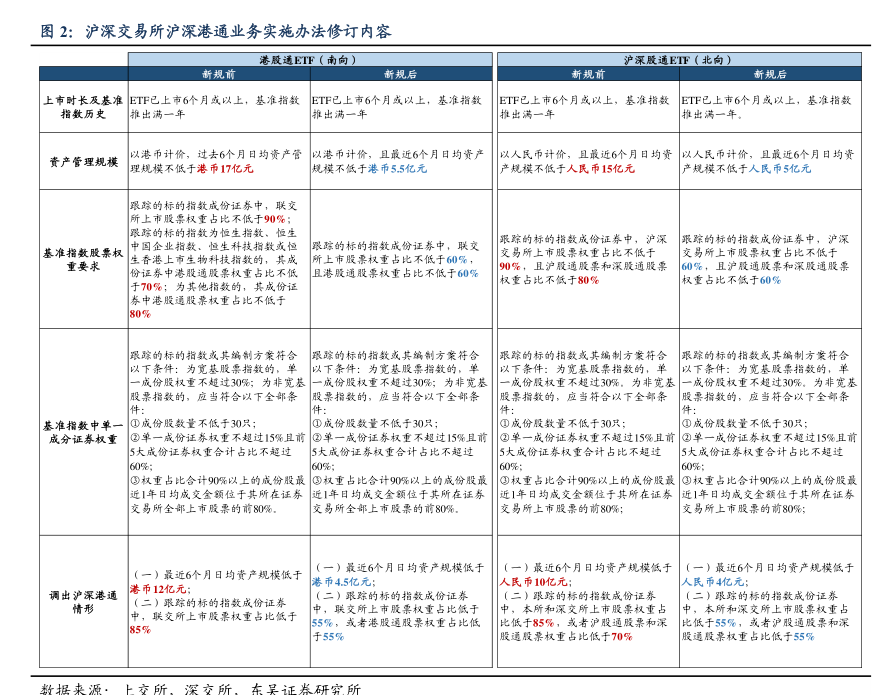Click the red 70% in 基准指数股票权重要求 row
This screenshot has height=695, width=883.
tap(140, 287)
